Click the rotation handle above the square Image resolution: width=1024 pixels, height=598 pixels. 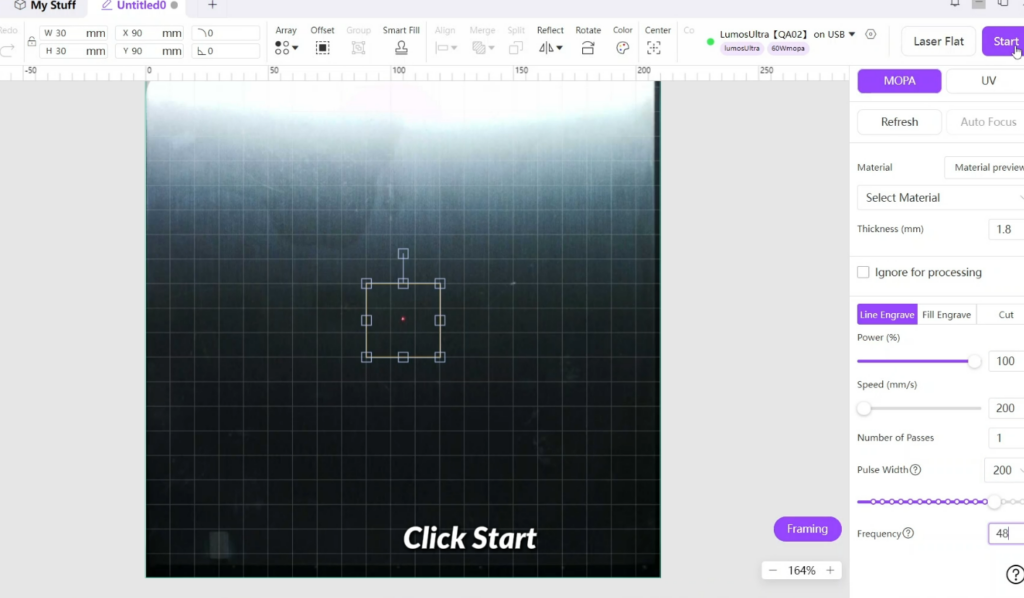pyautogui.click(x=403, y=254)
